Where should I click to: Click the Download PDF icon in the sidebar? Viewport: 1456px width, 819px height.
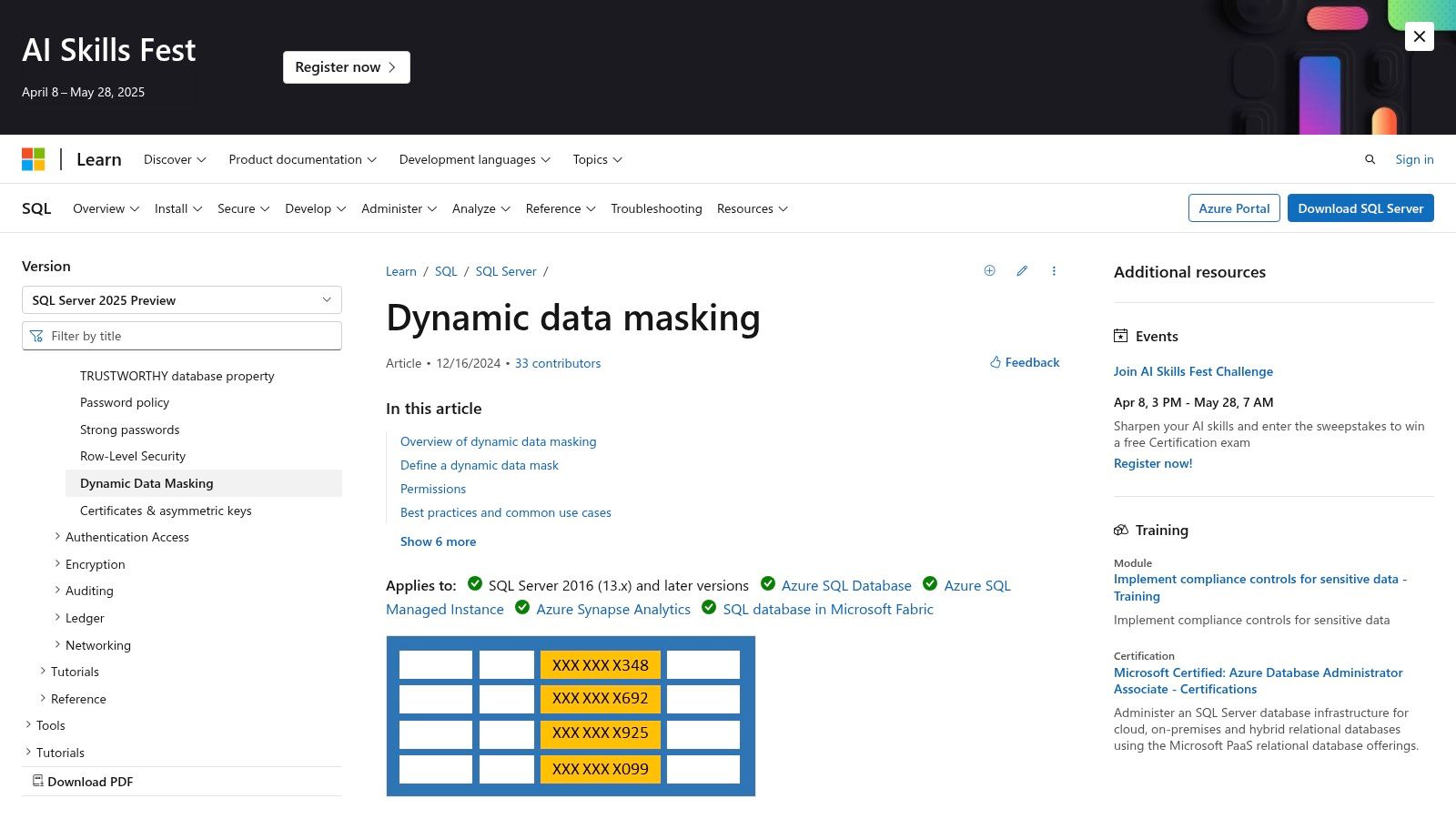tap(37, 781)
